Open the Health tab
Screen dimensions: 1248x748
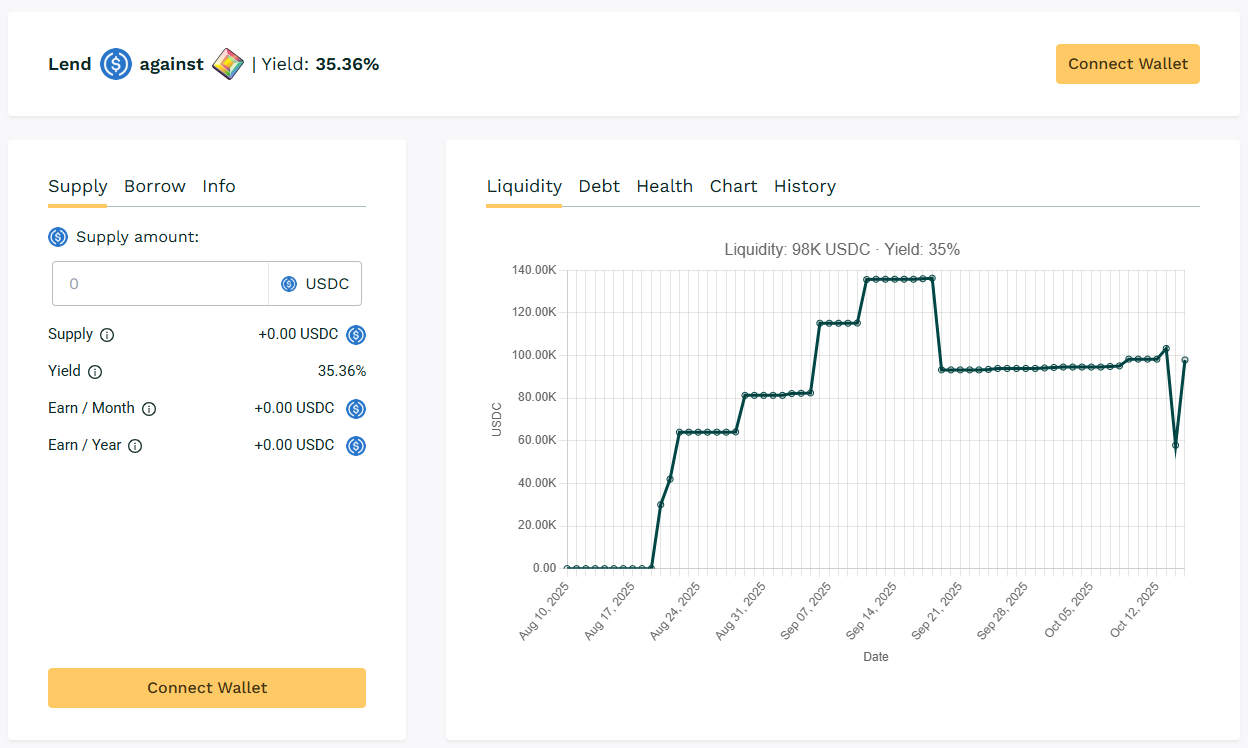coord(665,186)
